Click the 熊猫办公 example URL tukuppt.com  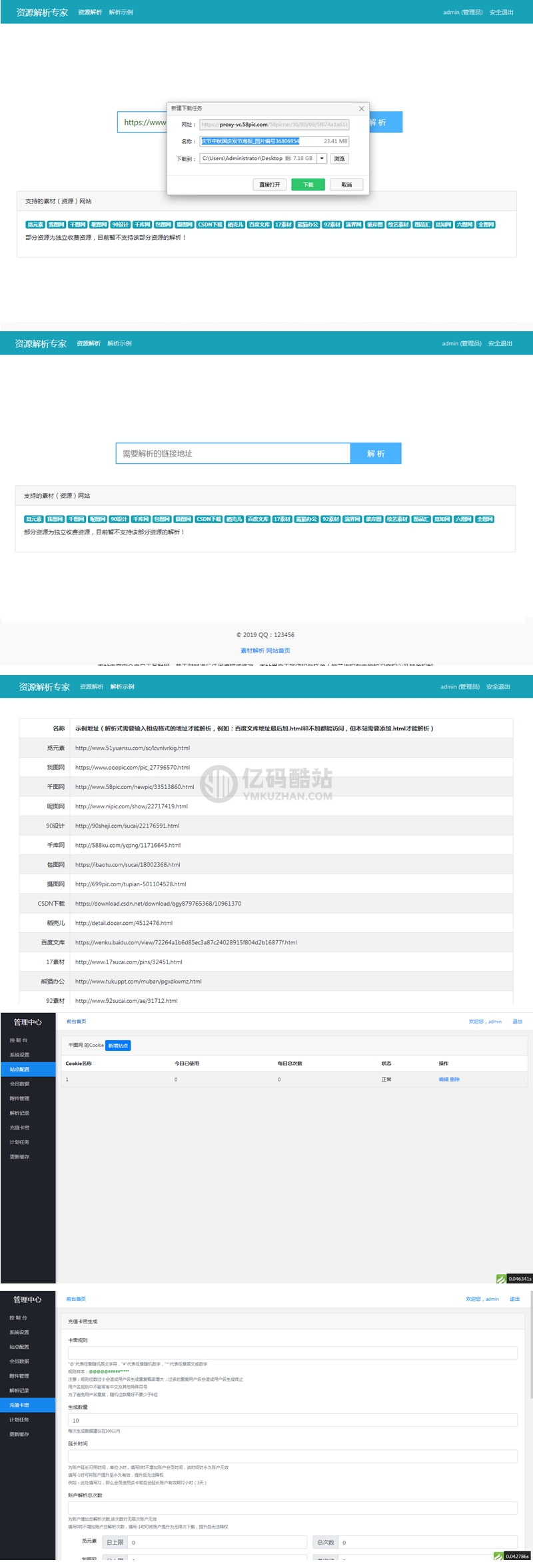139,981
